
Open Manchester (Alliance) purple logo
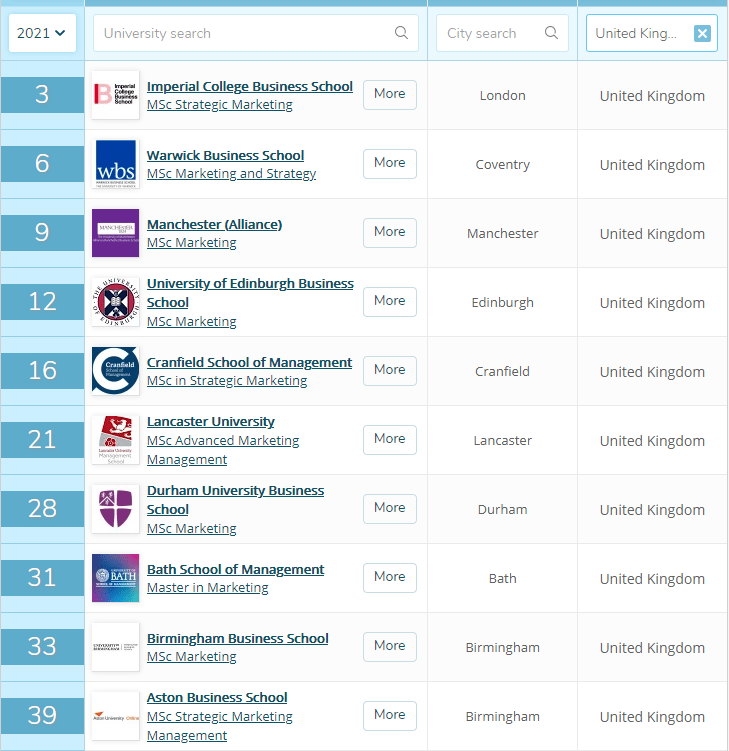click(x=115, y=233)
